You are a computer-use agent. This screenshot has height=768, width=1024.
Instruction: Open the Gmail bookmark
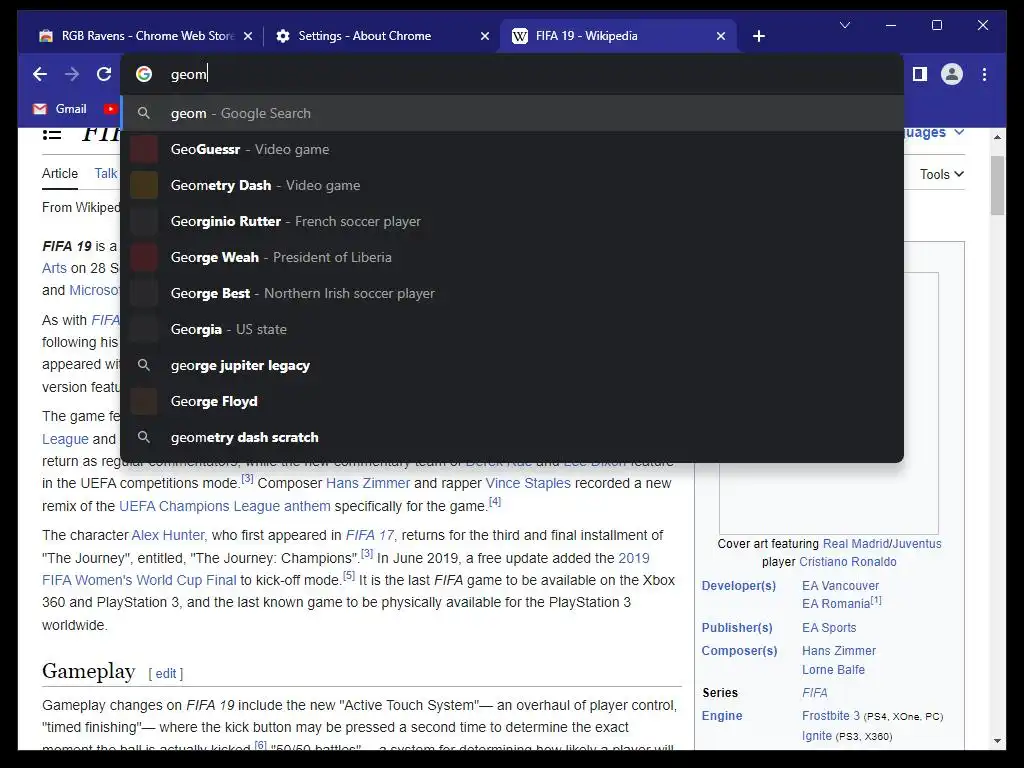click(60, 109)
